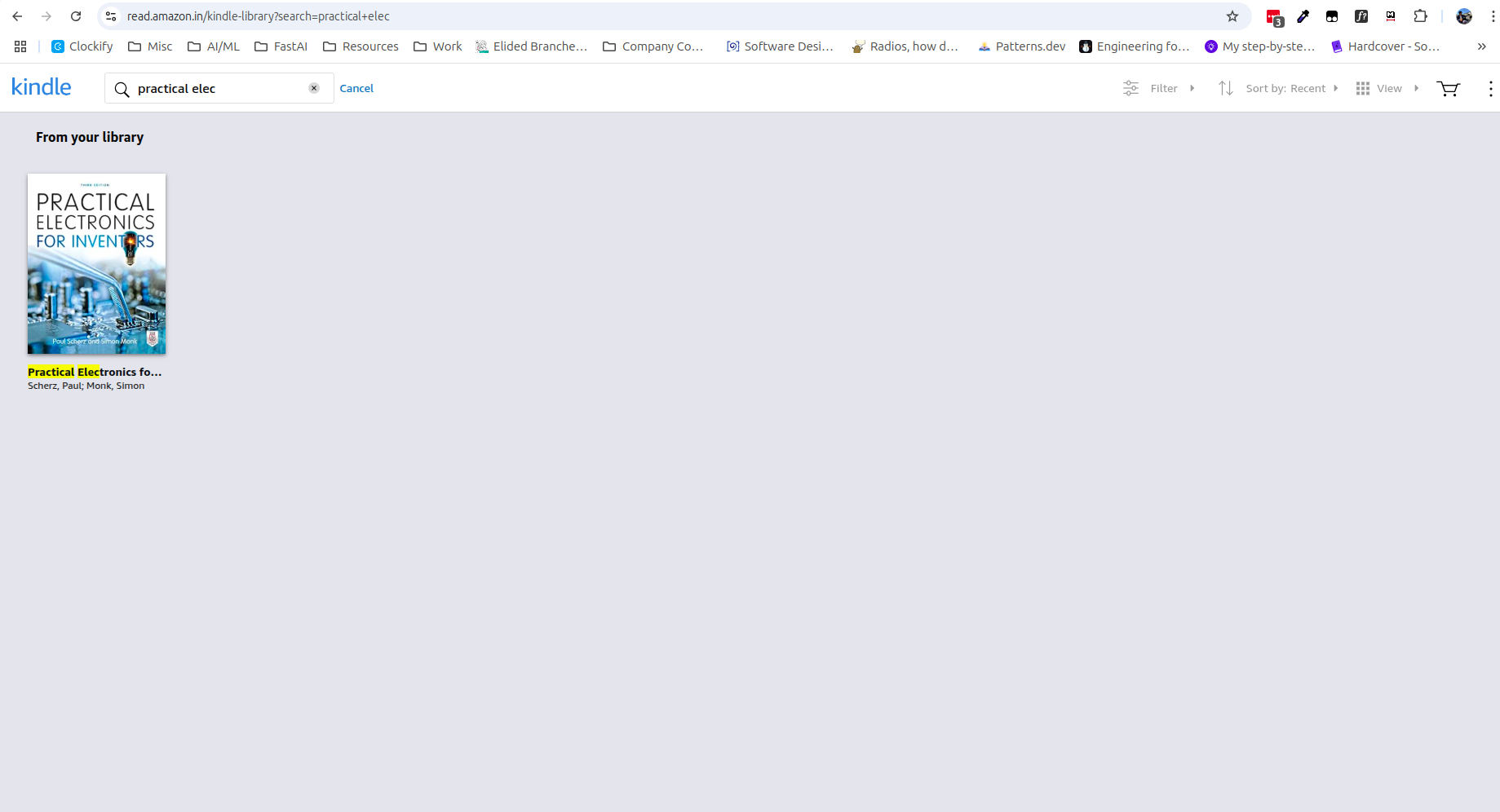The height and width of the screenshot is (812, 1500).
Task: Open the browser extensions puzzle icon
Action: coord(1420,16)
